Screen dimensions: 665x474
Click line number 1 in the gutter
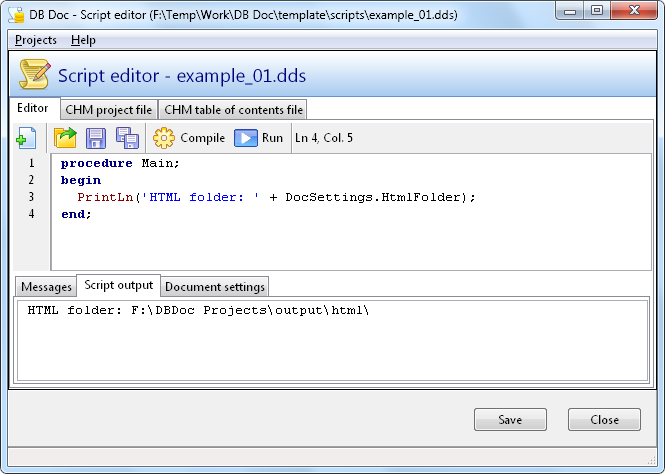(x=31, y=163)
